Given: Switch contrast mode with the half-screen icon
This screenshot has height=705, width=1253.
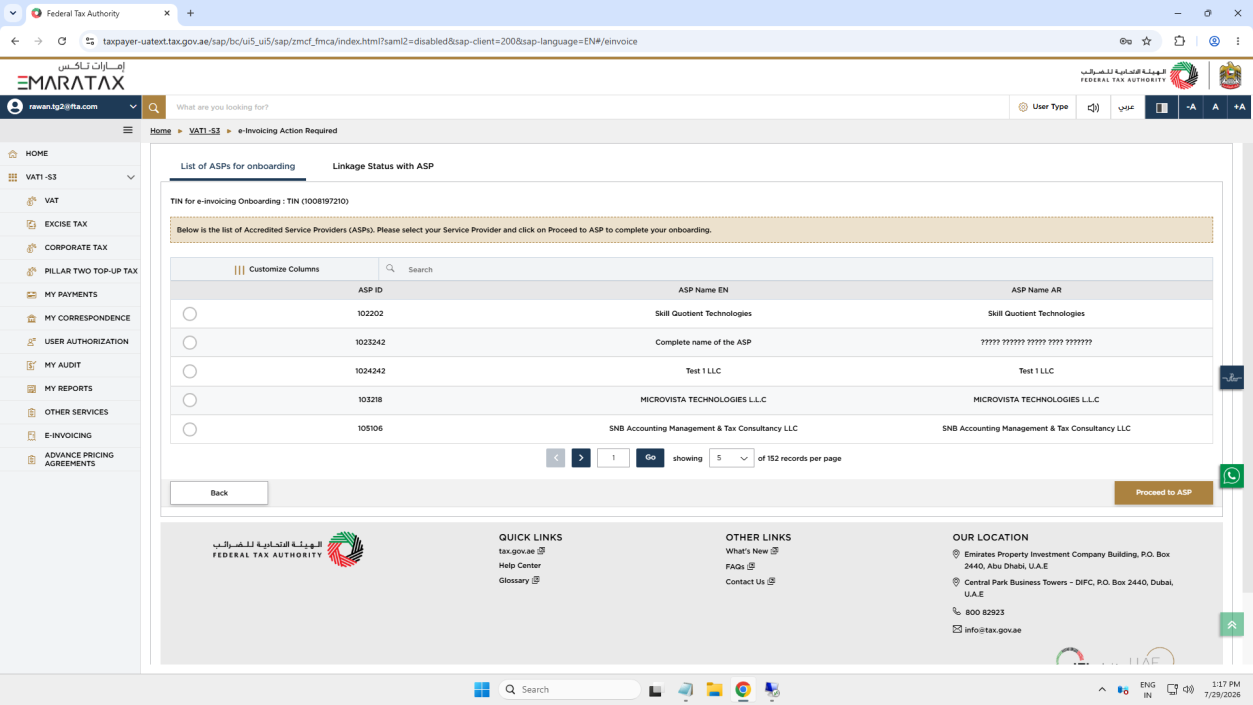Looking at the screenshot, I should pyautogui.click(x=1161, y=107).
